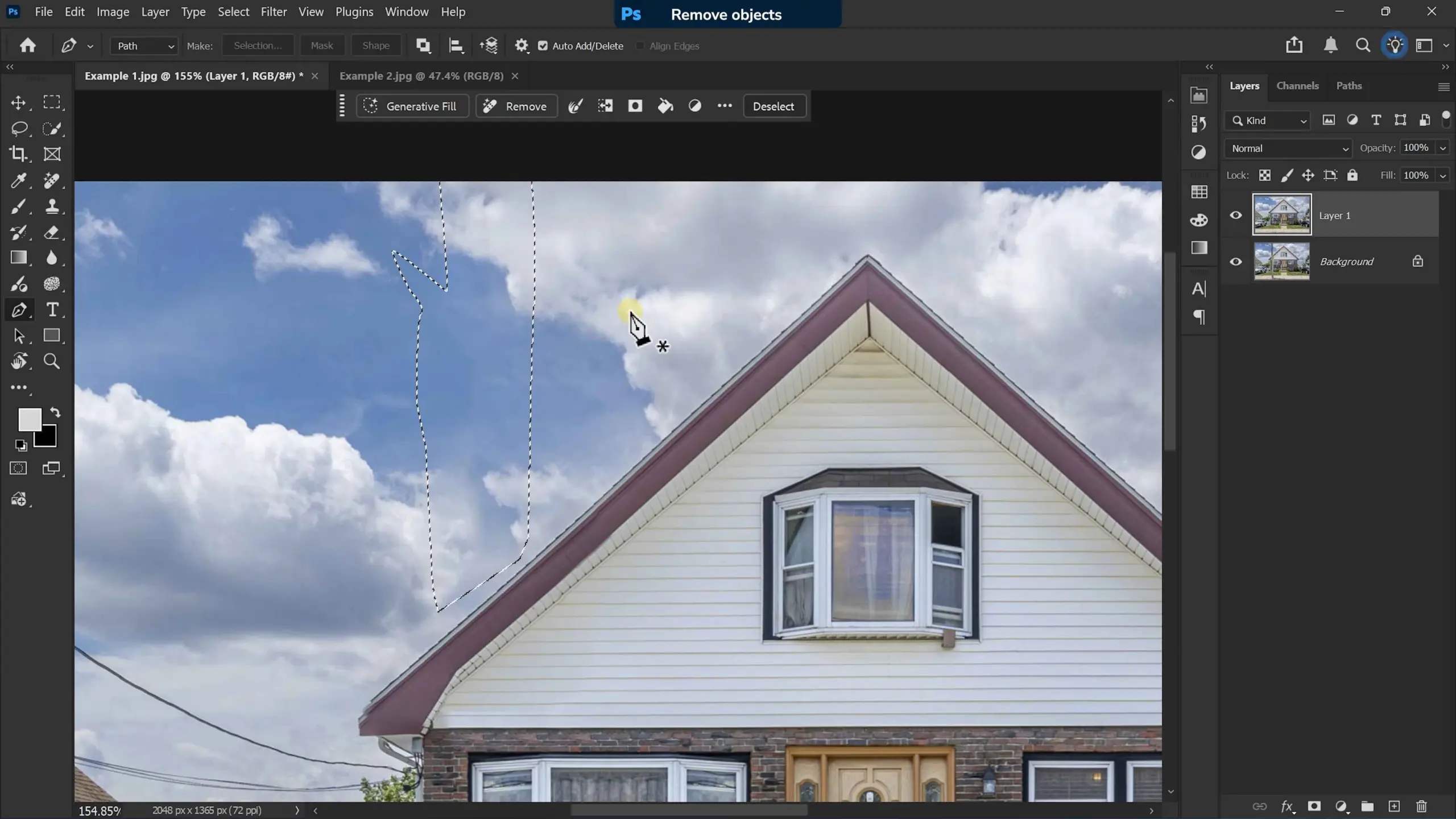Expand Fill slider dropdown
Screen dimensions: 1456x819
pyautogui.click(x=1443, y=176)
